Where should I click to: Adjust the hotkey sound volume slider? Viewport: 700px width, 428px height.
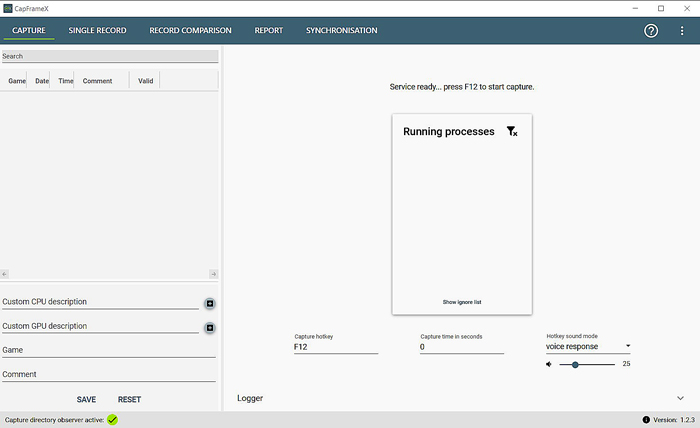(x=587, y=365)
